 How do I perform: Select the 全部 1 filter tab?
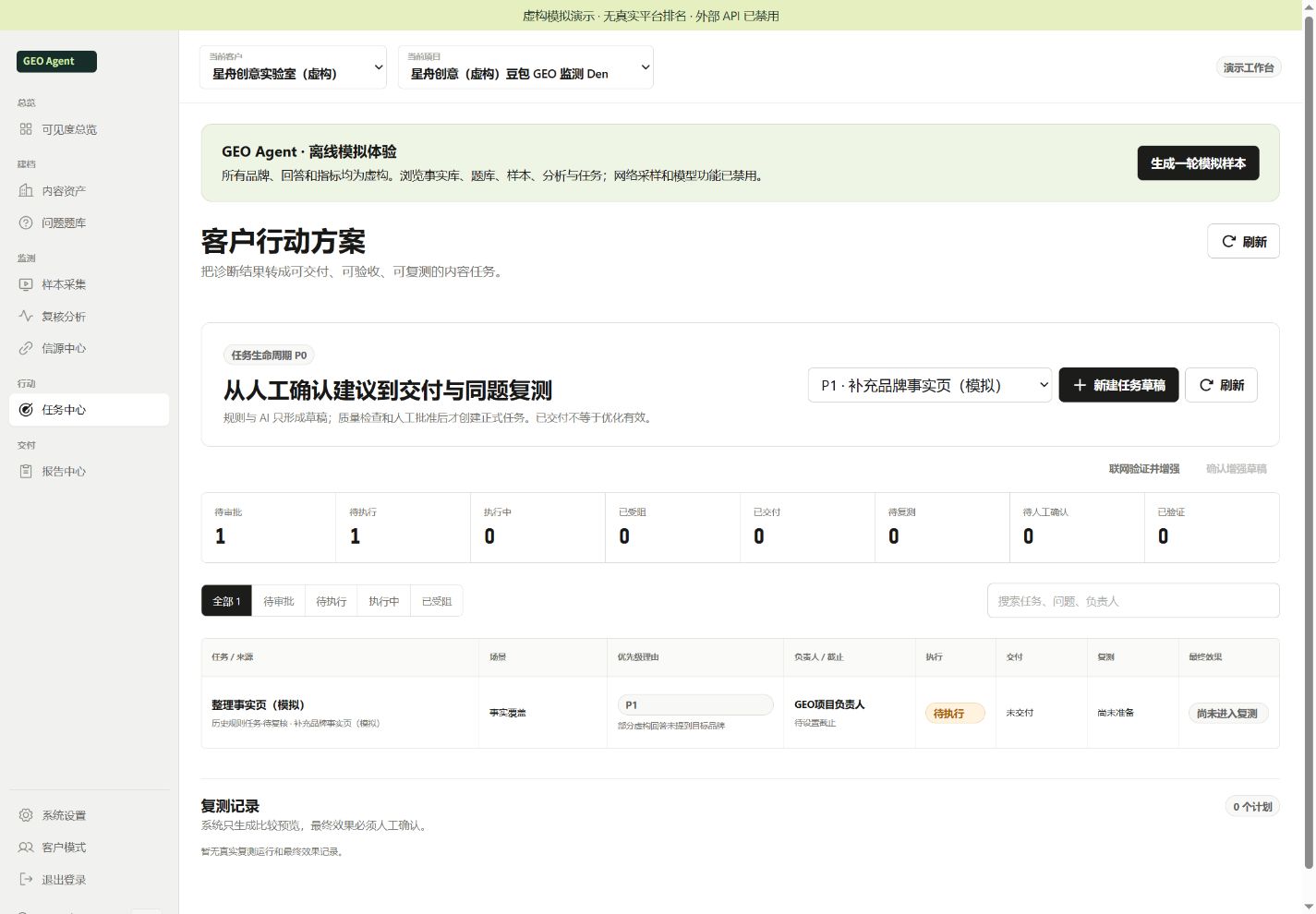(x=226, y=601)
